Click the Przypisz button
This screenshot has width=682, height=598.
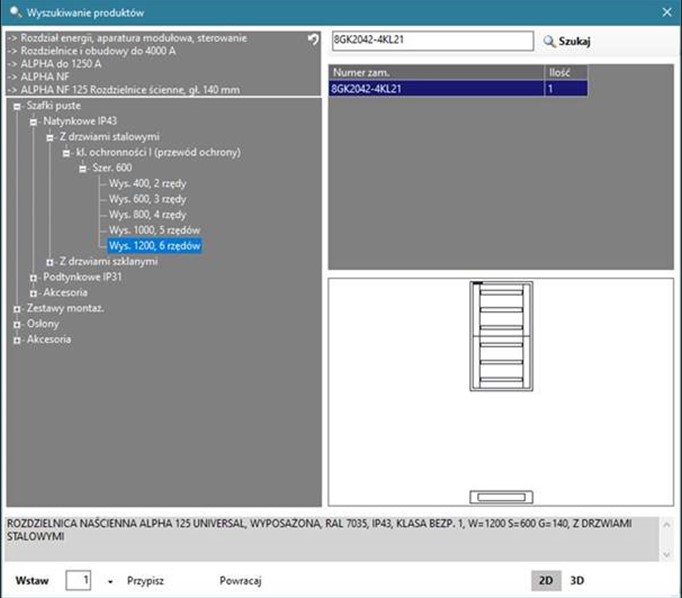[x=145, y=580]
